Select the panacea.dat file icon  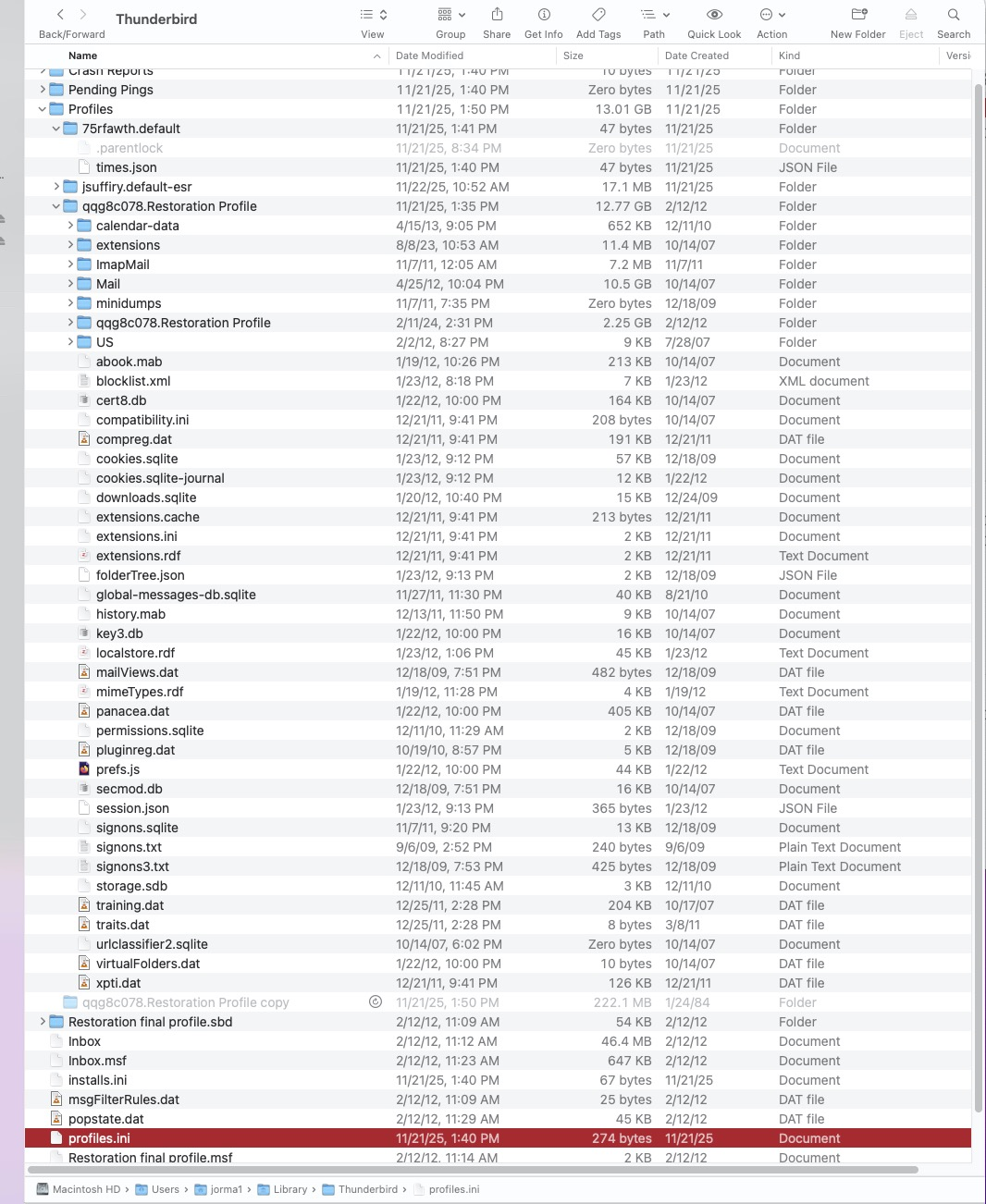[x=84, y=711]
